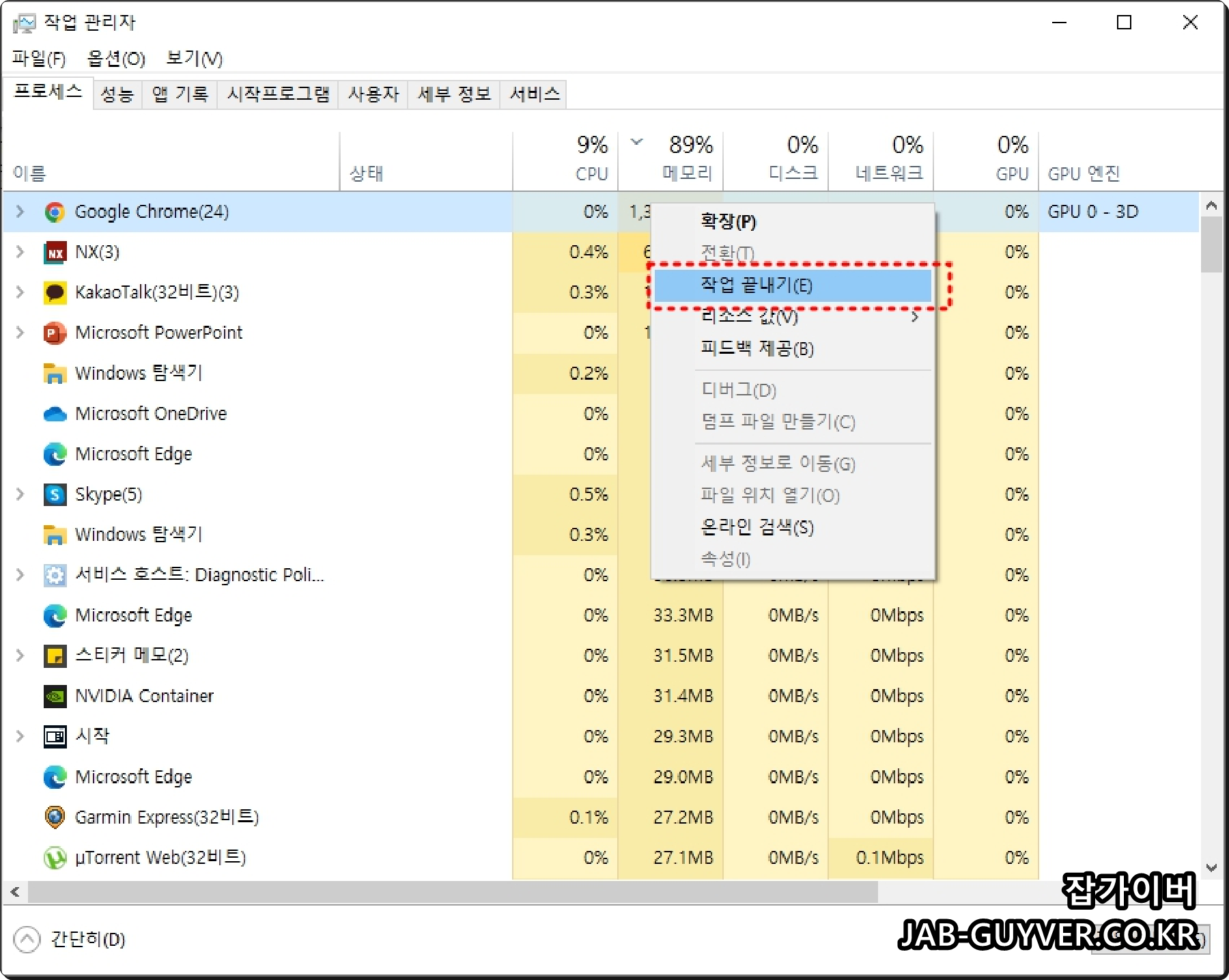1229x980 pixels.
Task: Expand the 시작 process group
Action: pyautogui.click(x=20, y=736)
